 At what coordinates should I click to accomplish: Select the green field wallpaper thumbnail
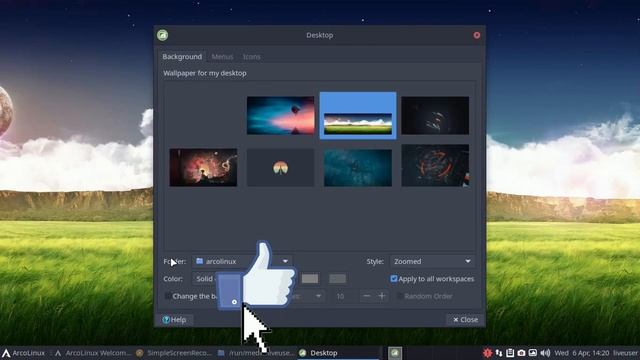click(358, 116)
